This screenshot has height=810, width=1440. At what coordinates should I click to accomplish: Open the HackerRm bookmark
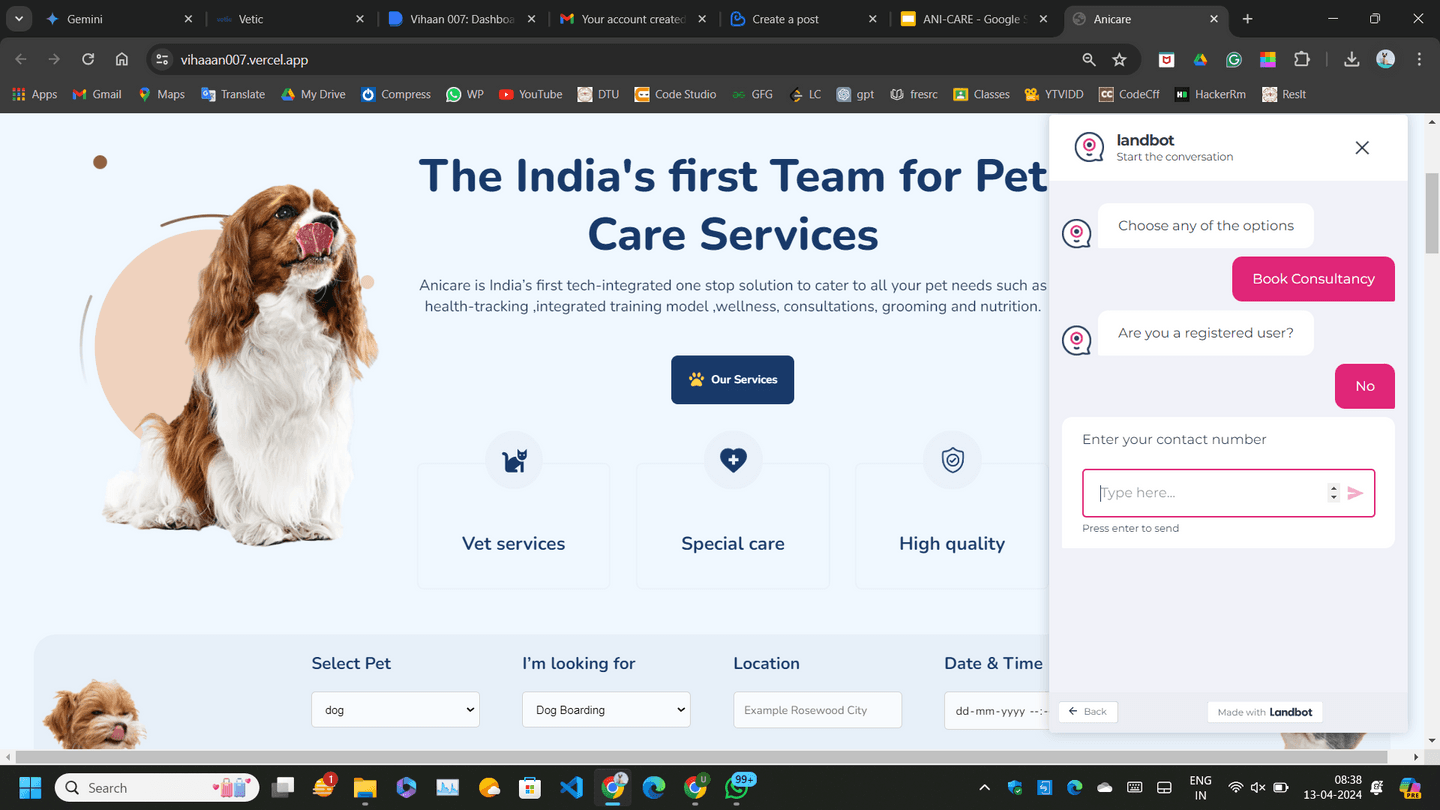point(1210,94)
